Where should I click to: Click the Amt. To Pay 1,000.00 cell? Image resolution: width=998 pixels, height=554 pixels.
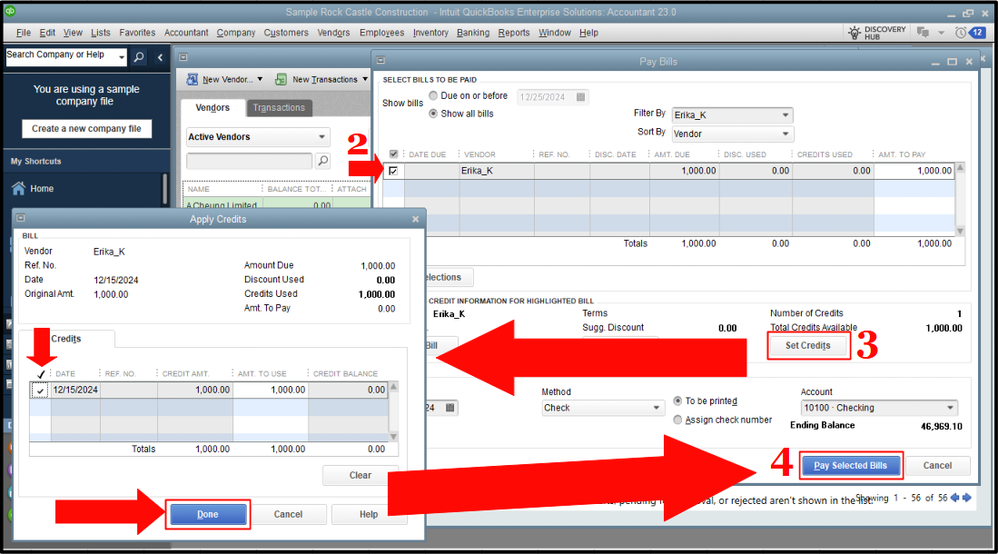[914, 171]
